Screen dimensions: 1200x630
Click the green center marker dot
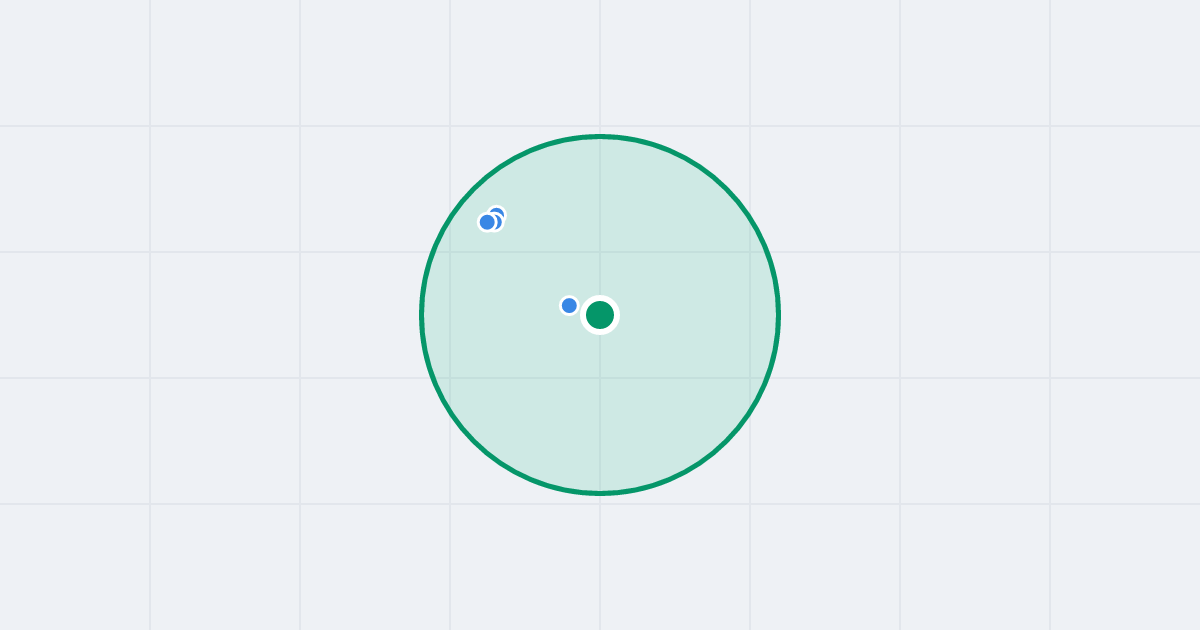pyautogui.click(x=600, y=315)
